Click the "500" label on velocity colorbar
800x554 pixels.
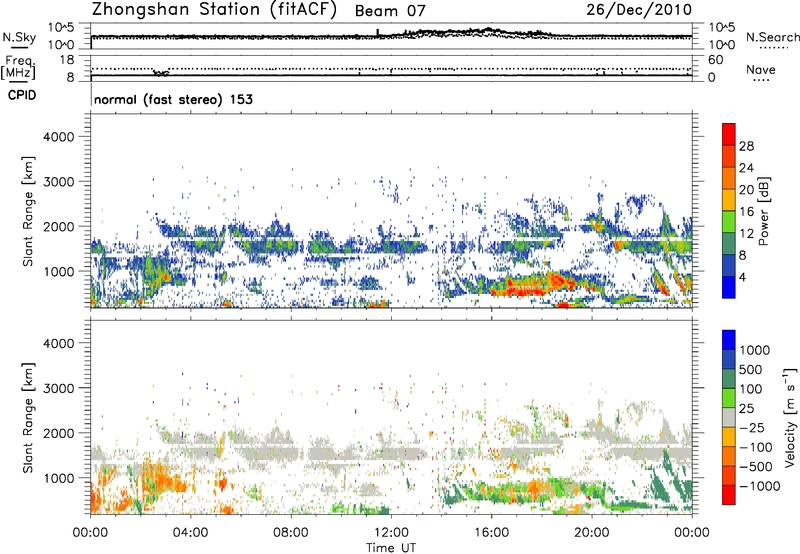pyautogui.click(x=753, y=370)
